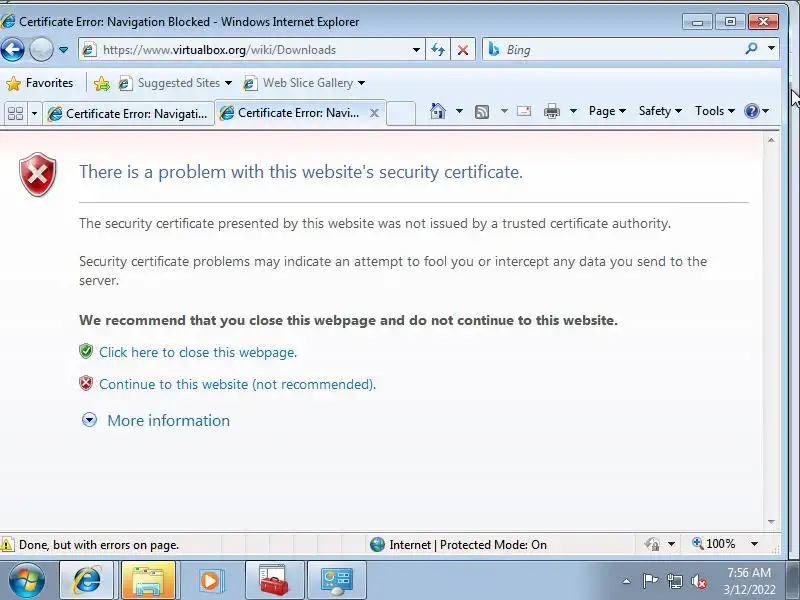This screenshot has width=800, height=600.
Task: Click the Internet Explorer taskbar icon
Action: point(87,581)
